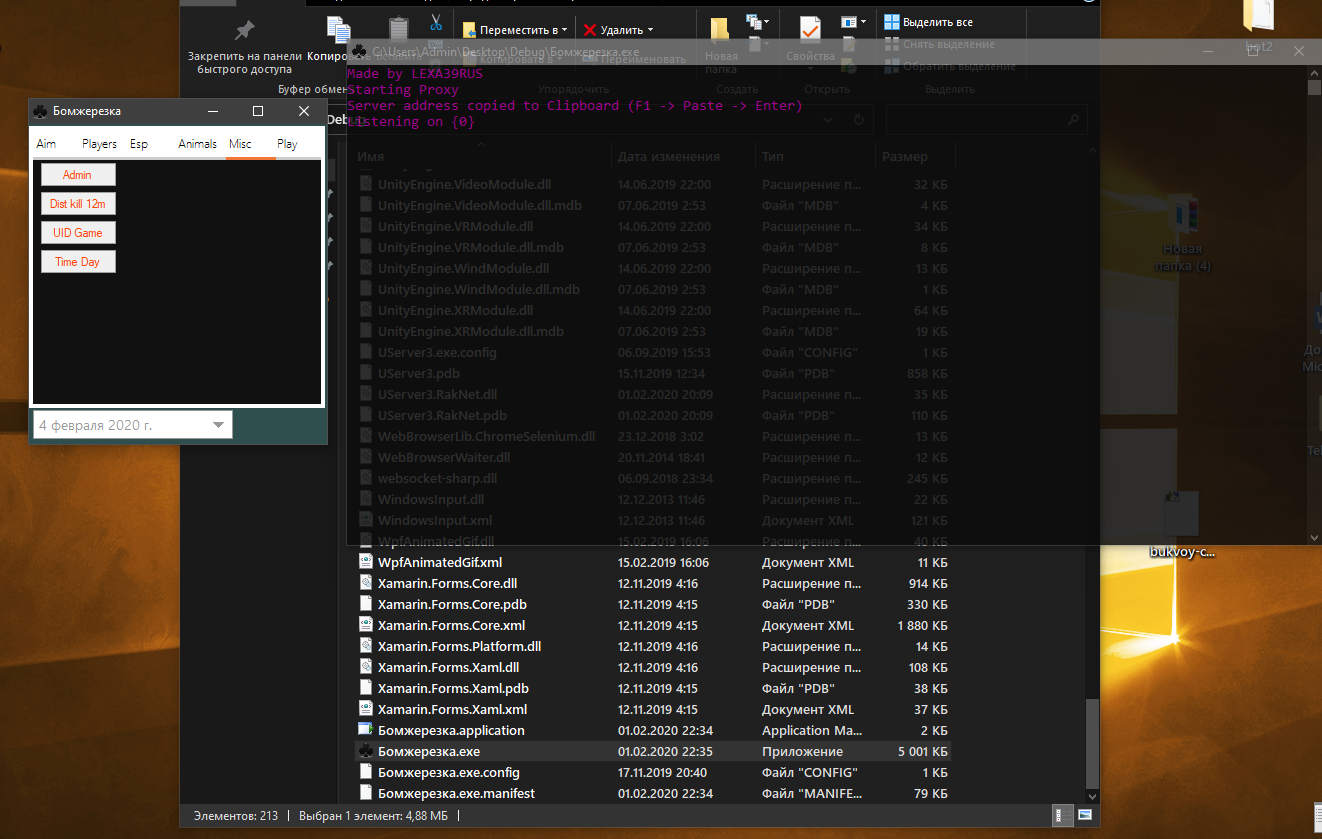Click the pin to Quick Access icon
The height and width of the screenshot is (839, 1322).
[x=243, y=31]
